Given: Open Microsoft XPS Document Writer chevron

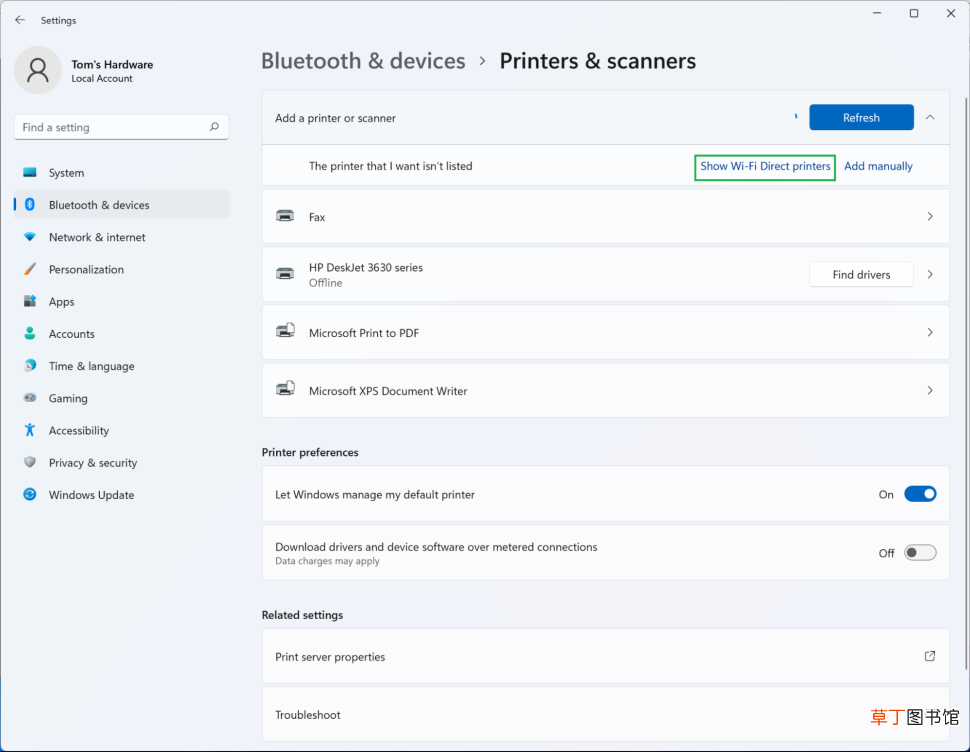Looking at the screenshot, I should [x=930, y=390].
